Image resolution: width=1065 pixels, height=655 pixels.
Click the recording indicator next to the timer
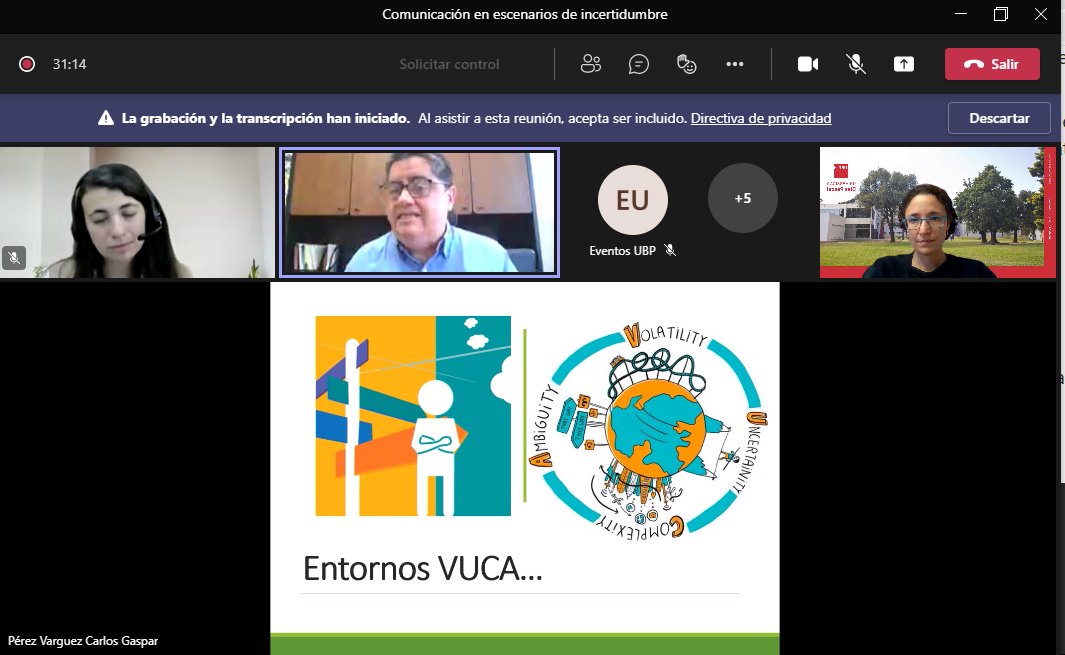tap(26, 62)
